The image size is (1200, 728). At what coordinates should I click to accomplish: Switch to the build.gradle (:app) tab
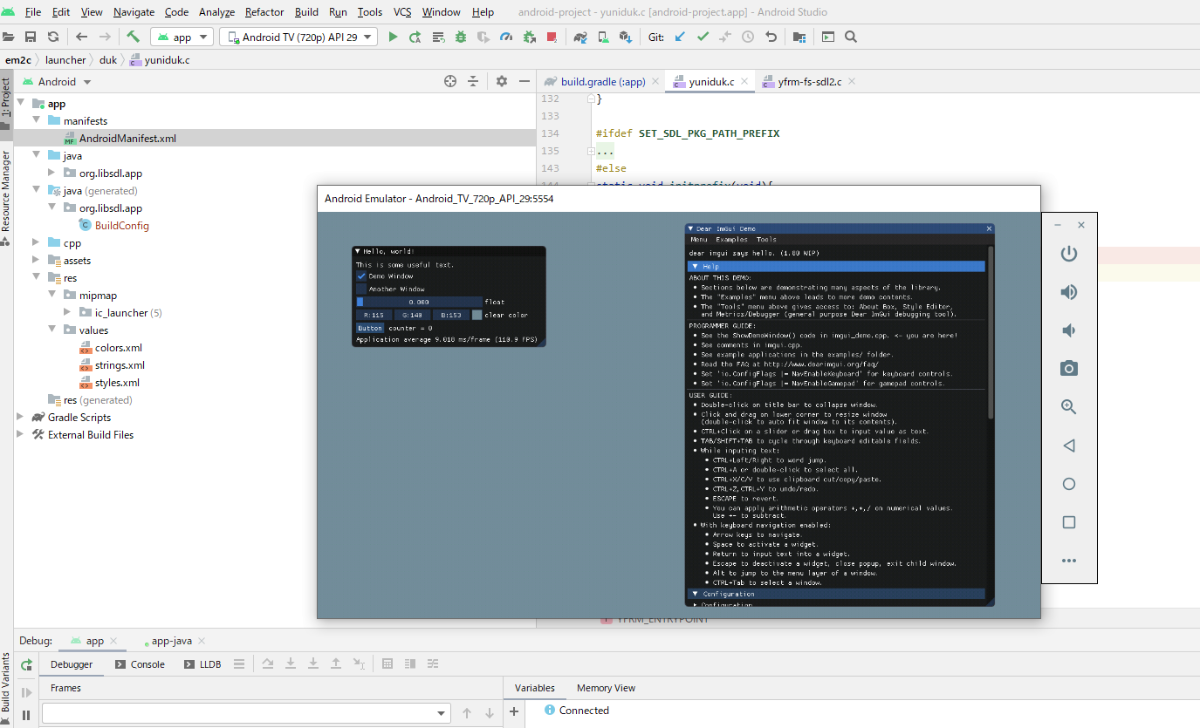(x=601, y=82)
